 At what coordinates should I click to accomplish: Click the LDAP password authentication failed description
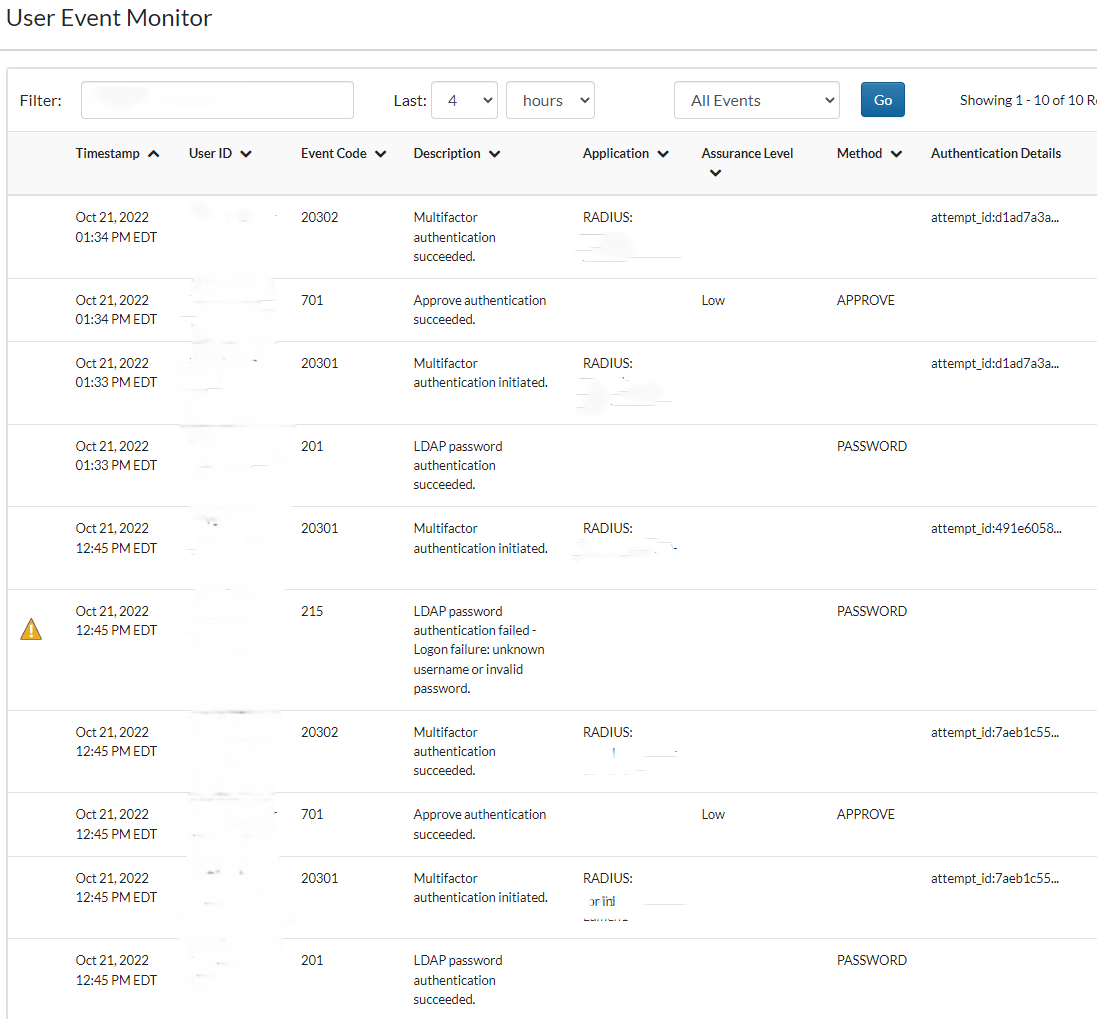point(479,649)
